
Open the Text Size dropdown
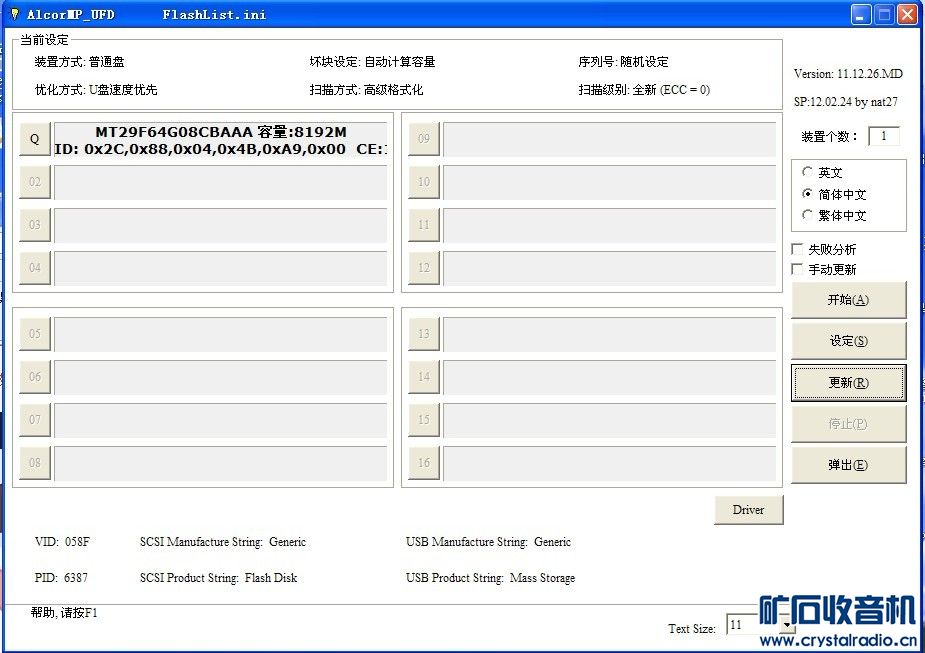[x=787, y=625]
